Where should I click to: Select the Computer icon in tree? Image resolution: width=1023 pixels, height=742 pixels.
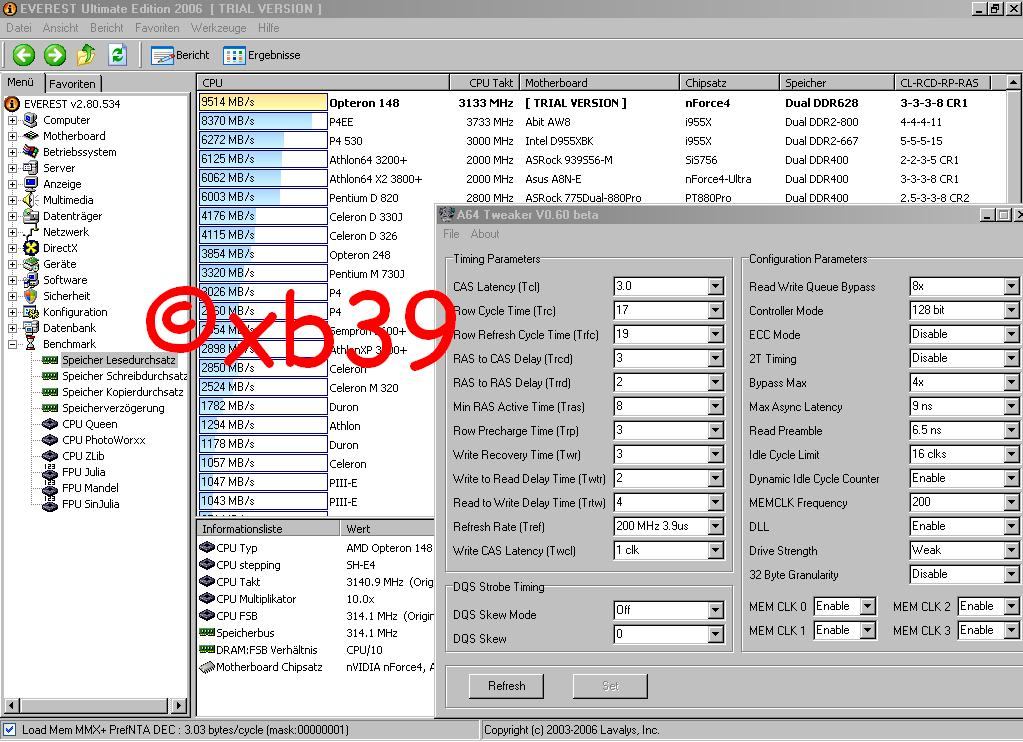pos(31,120)
